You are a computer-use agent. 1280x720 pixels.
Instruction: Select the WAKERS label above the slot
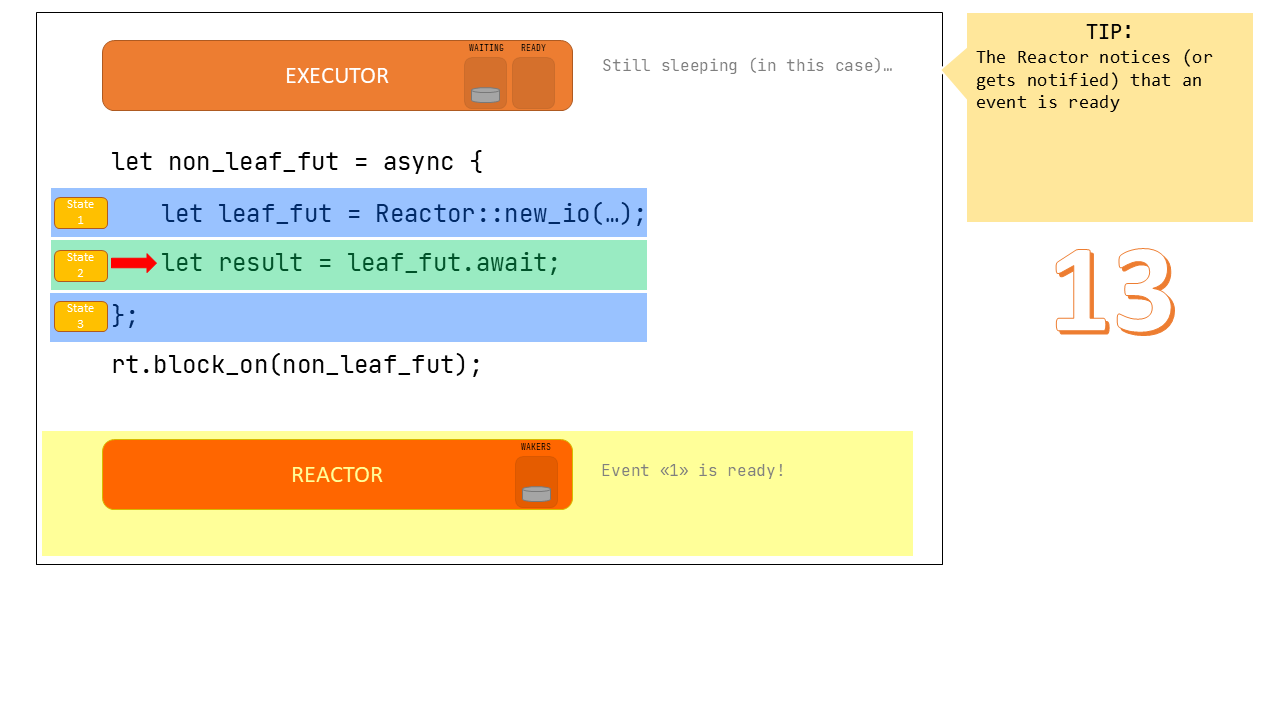[x=536, y=447]
